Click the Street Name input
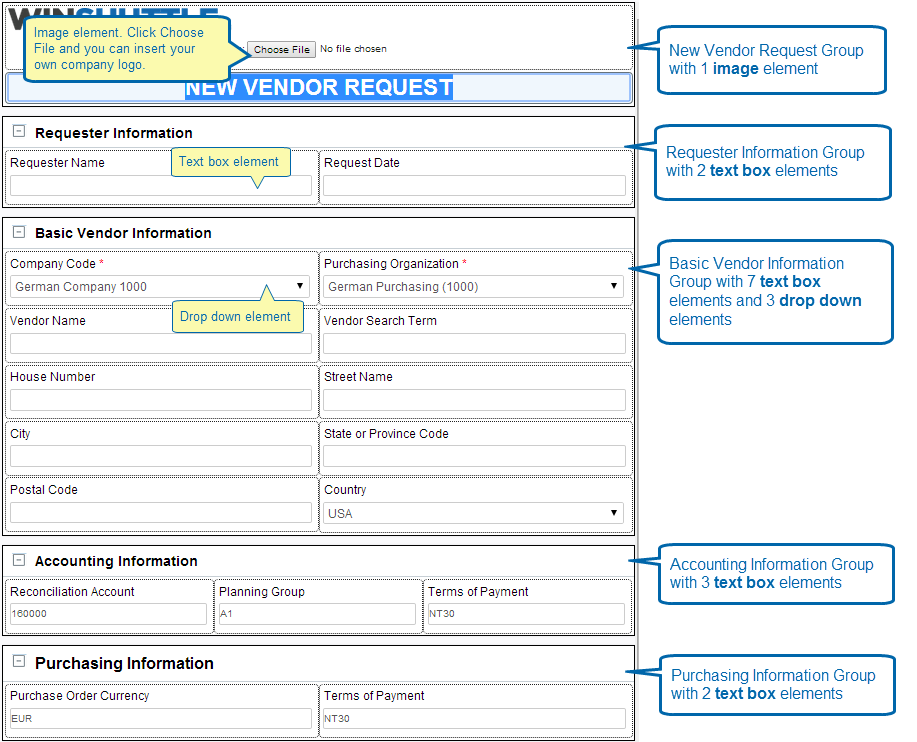The width and height of the screenshot is (917, 742). (x=474, y=400)
